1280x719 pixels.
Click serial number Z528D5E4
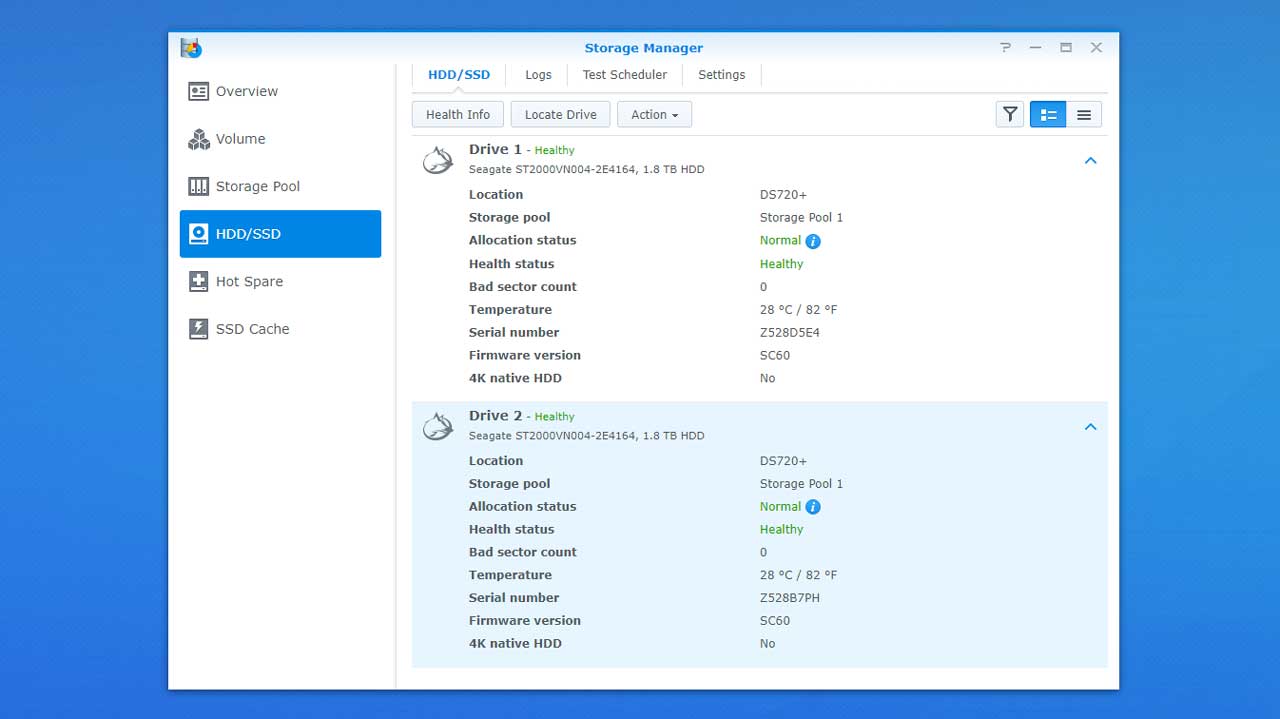790,333
